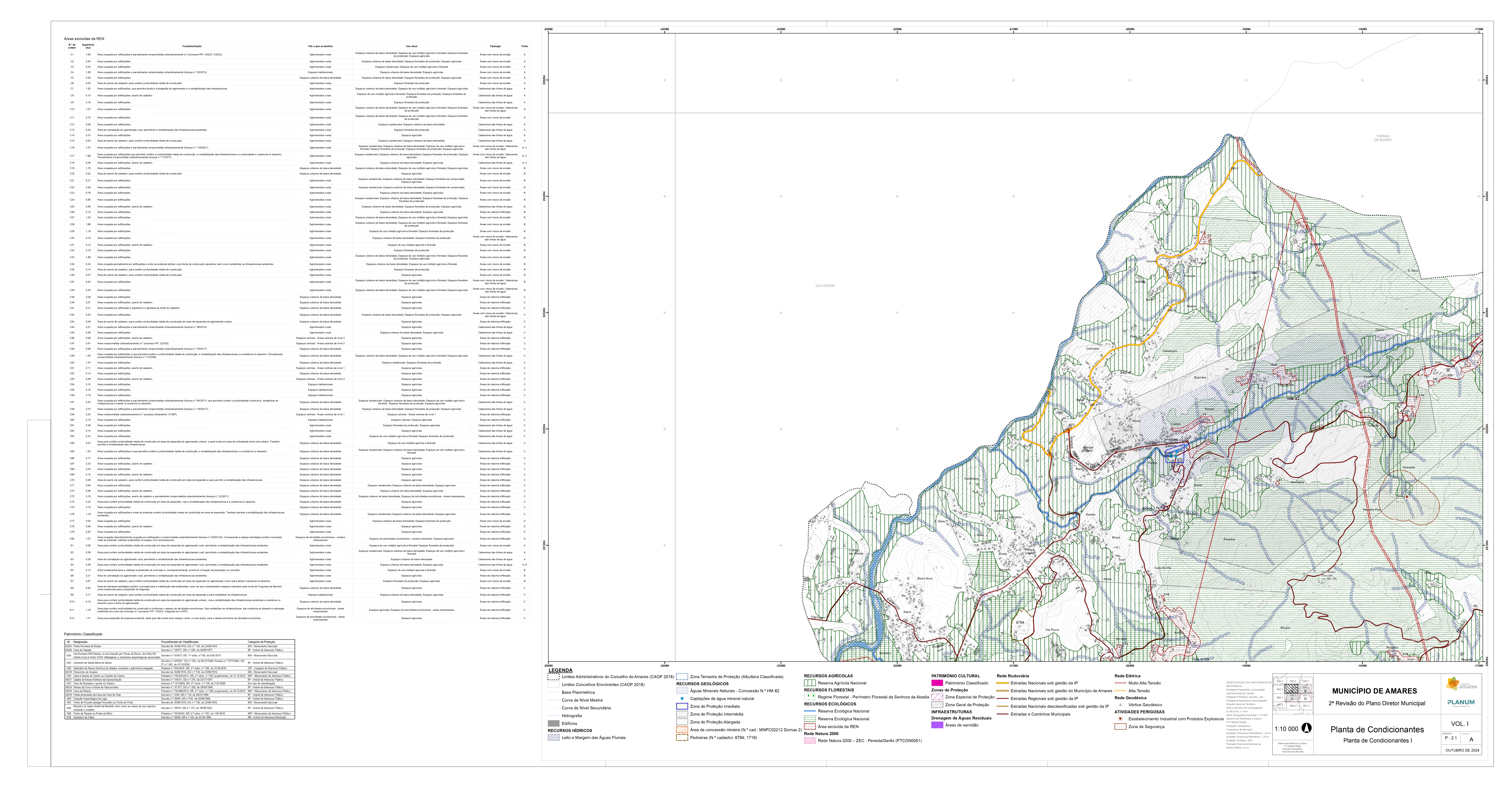This screenshot has width=1512, height=791.
Task: Click the Zona Terrestre de Proteção dashed symbol
Action: coord(682,677)
